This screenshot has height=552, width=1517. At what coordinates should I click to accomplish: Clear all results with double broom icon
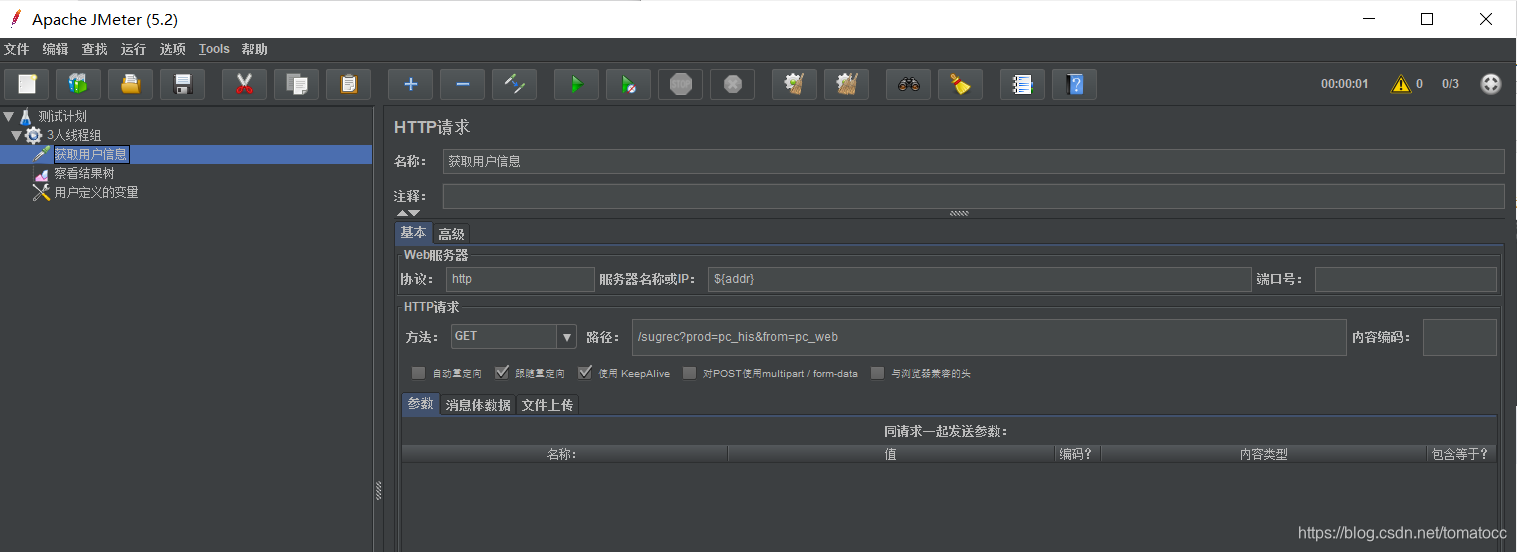tap(846, 84)
